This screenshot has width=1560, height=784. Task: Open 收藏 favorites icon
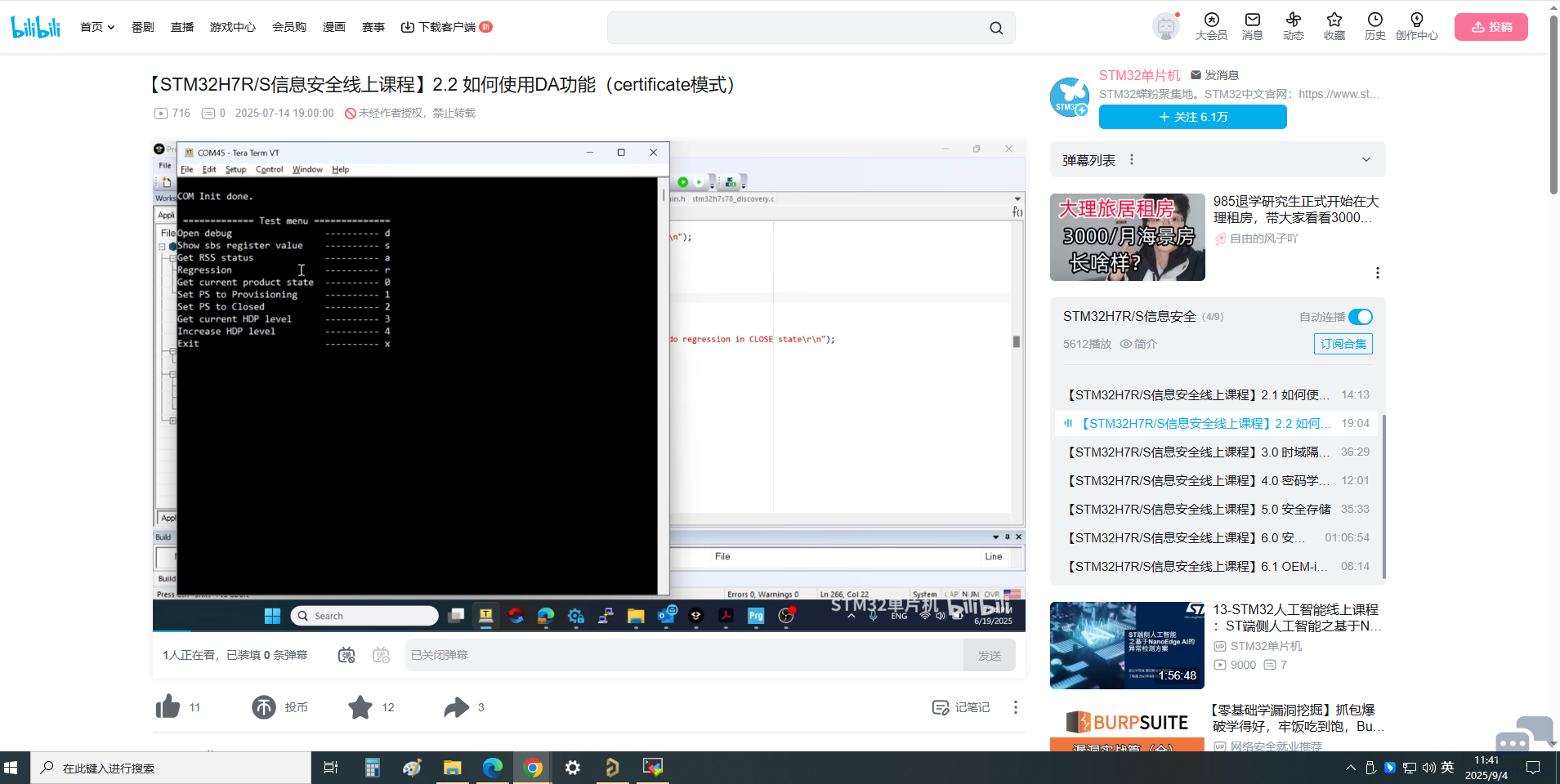point(1334,26)
